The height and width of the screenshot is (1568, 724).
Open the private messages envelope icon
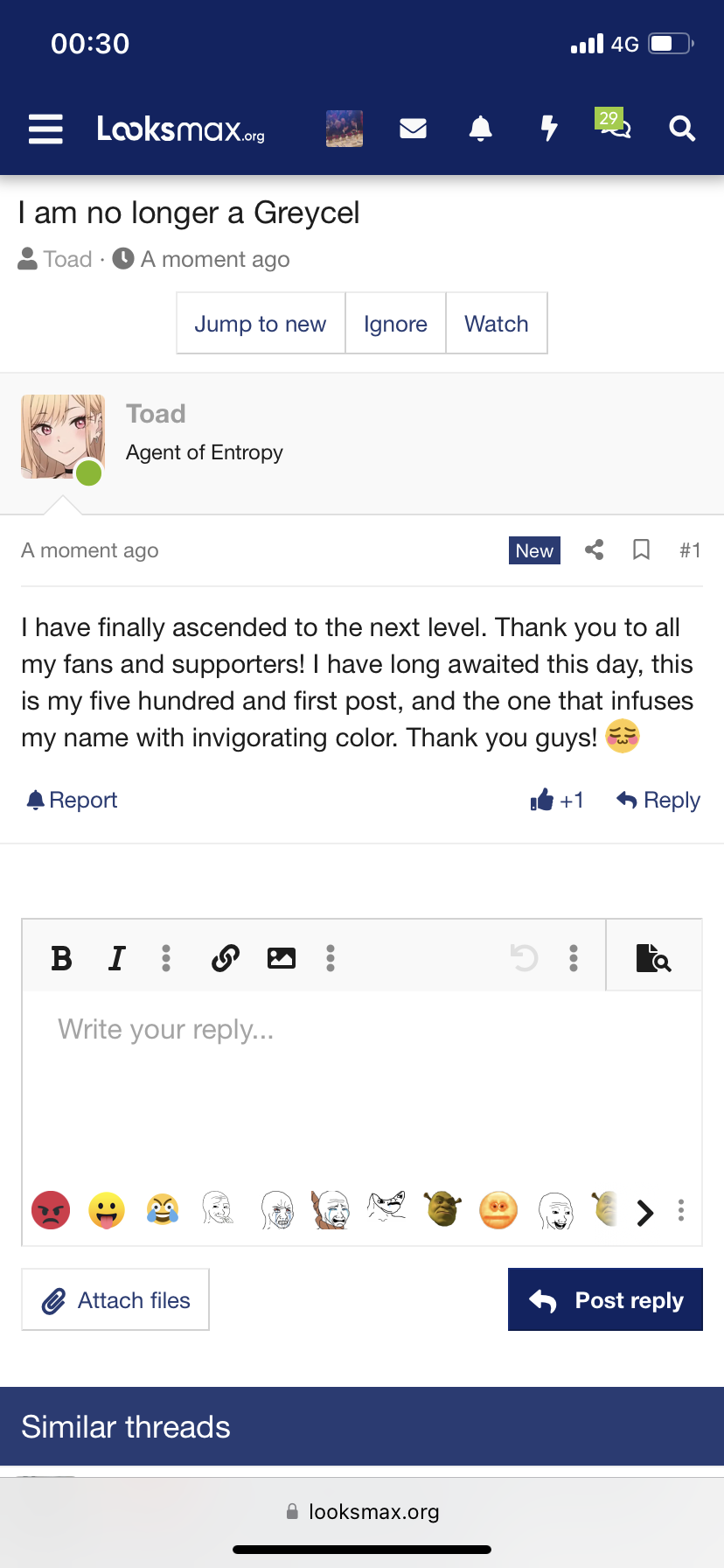413,129
